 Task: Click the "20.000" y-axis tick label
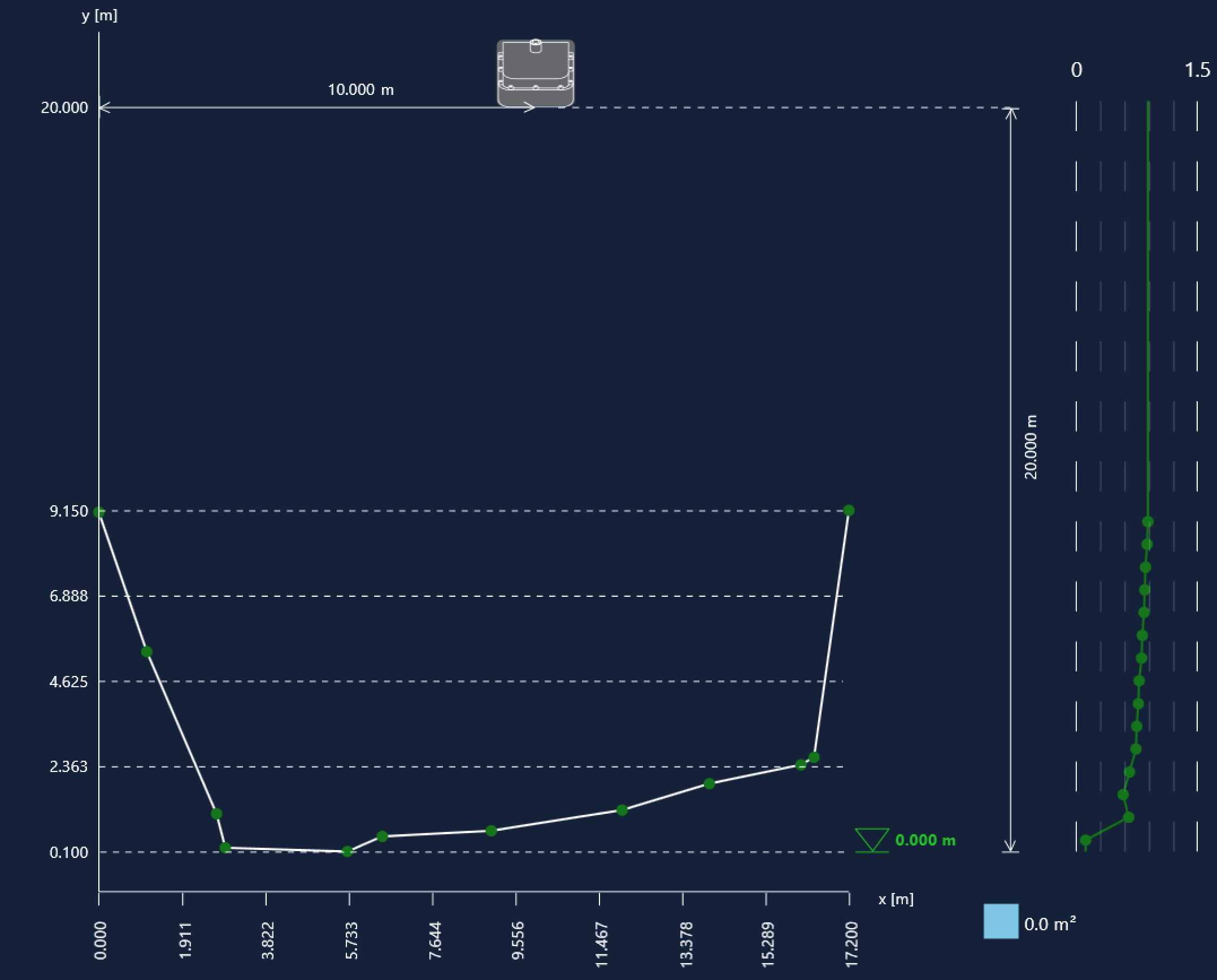(x=64, y=107)
